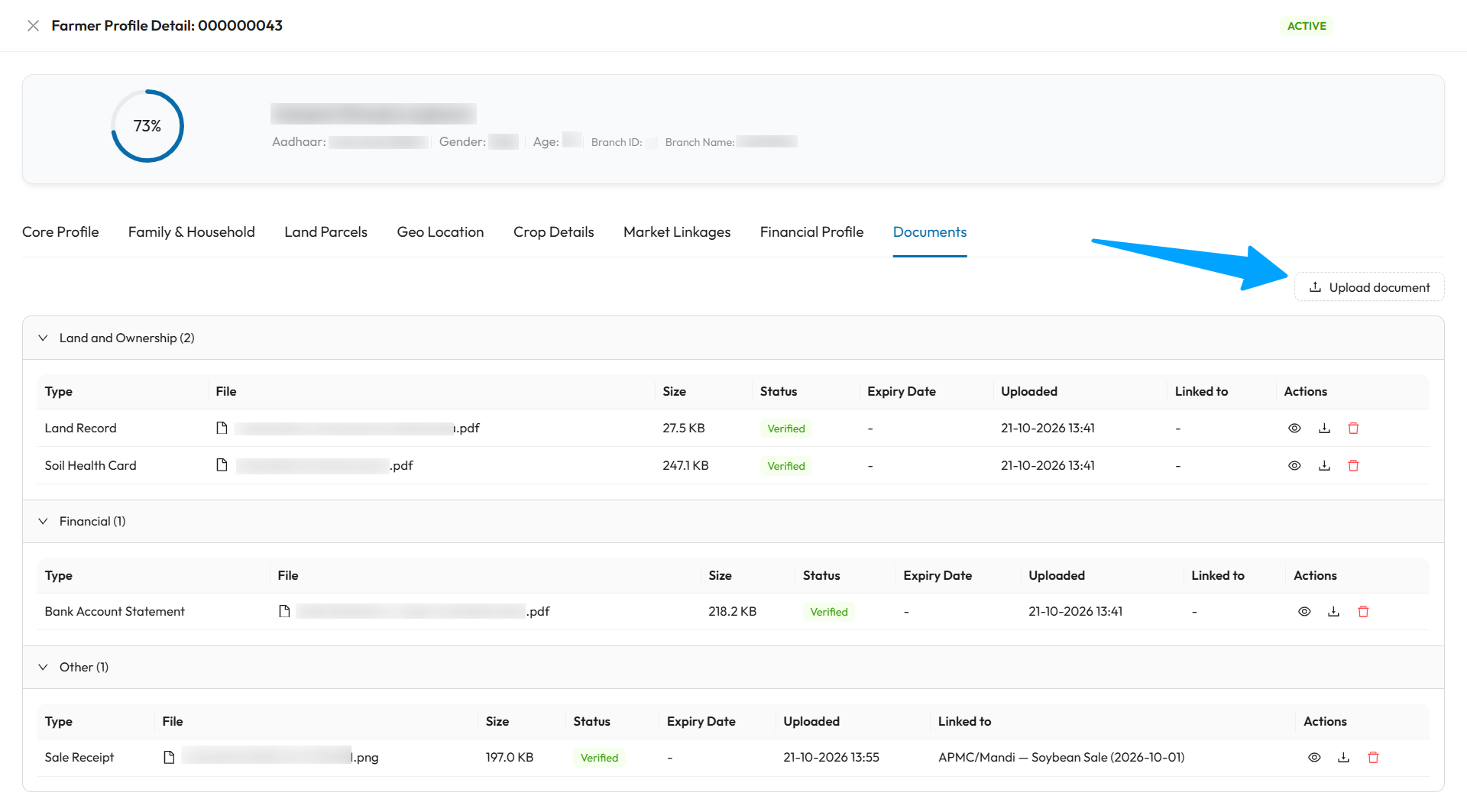The height and width of the screenshot is (812, 1467).
Task: Delete the Sale Receipt document
Action: 1373,758
